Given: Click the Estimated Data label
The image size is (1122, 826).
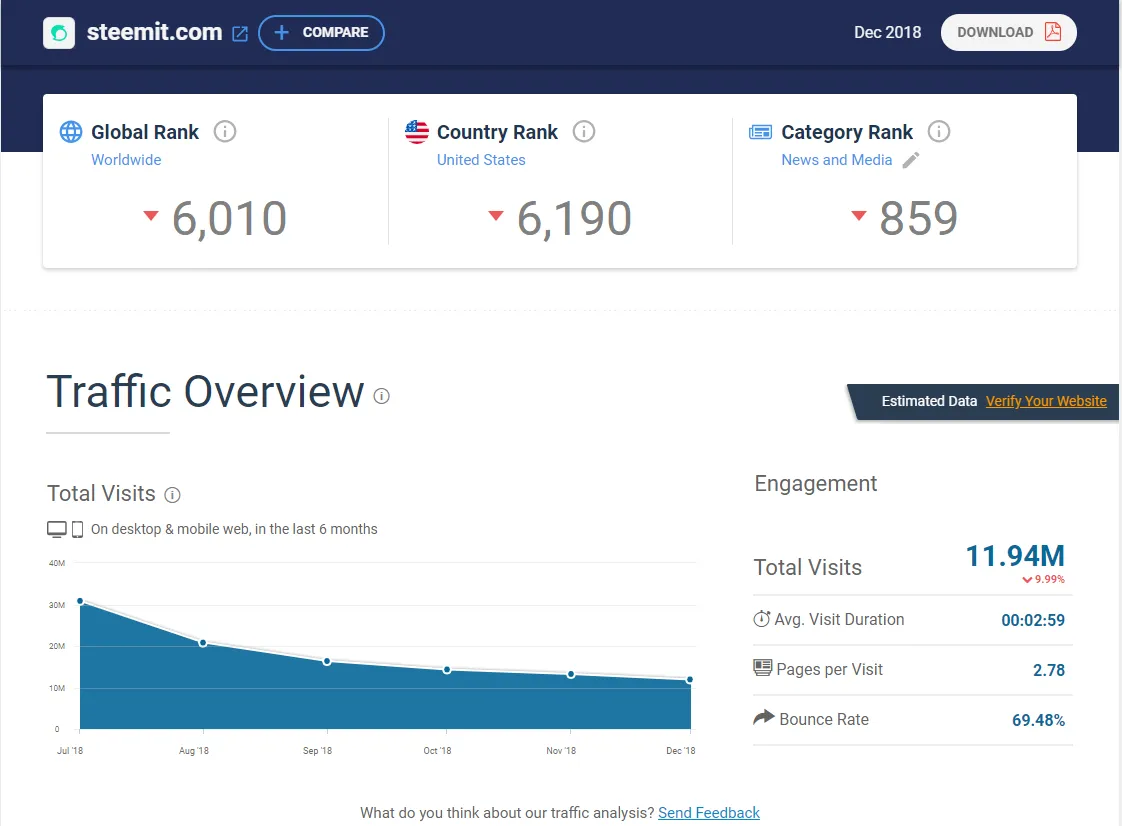Looking at the screenshot, I should click(929, 401).
